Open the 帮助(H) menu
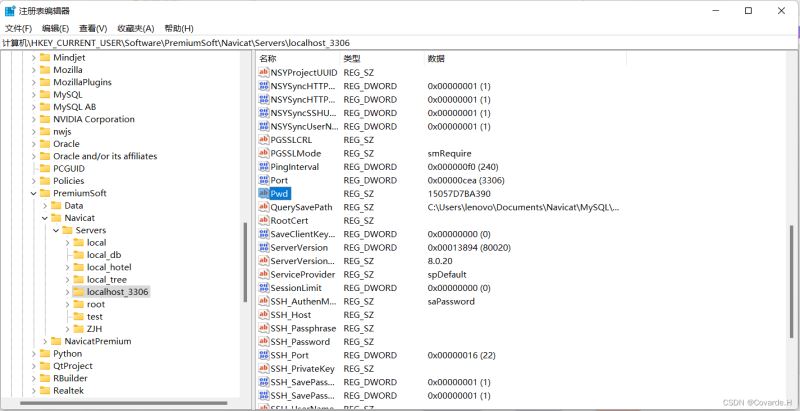 (179, 29)
